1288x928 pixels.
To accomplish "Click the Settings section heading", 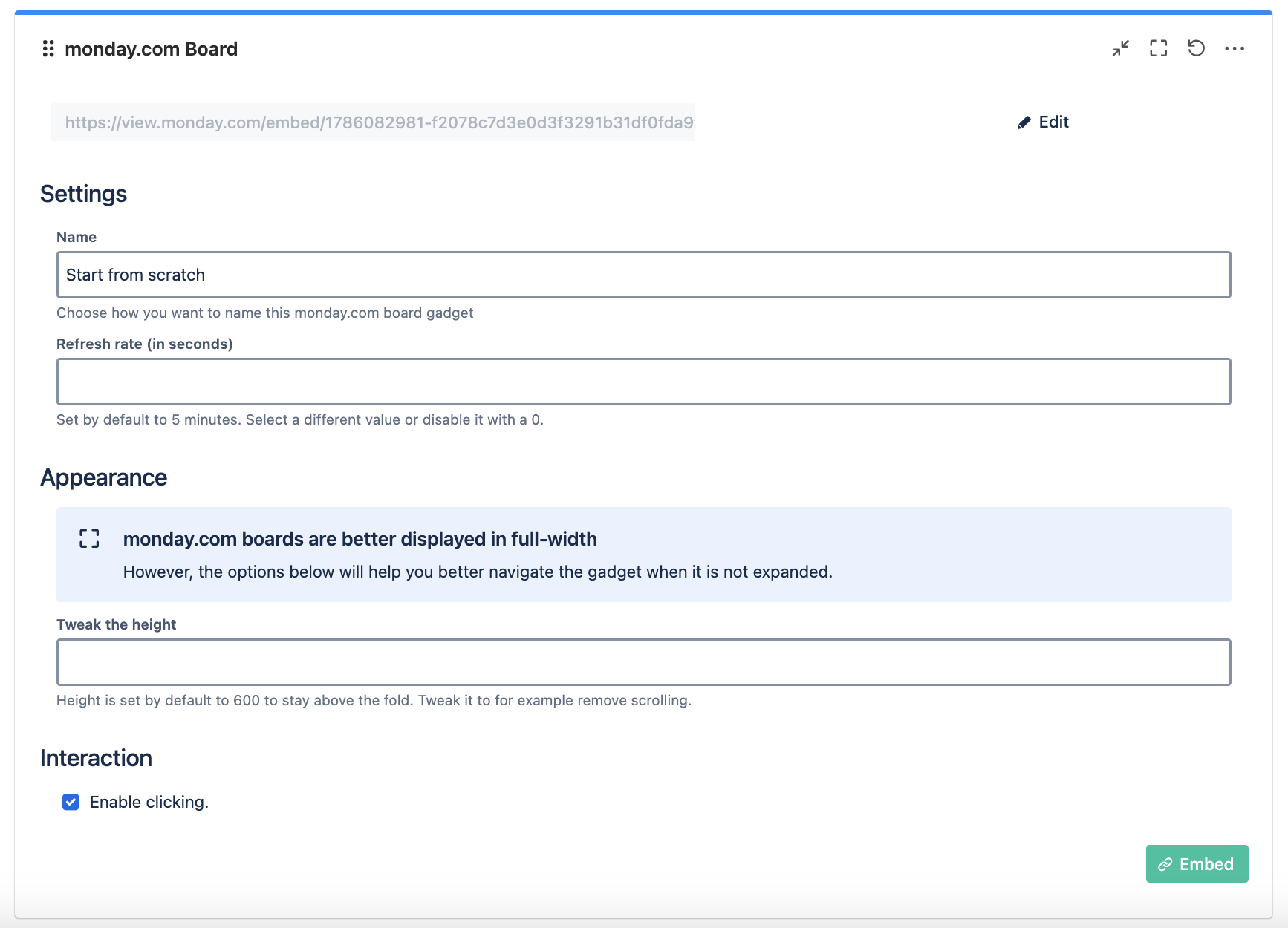I will coord(83,194).
